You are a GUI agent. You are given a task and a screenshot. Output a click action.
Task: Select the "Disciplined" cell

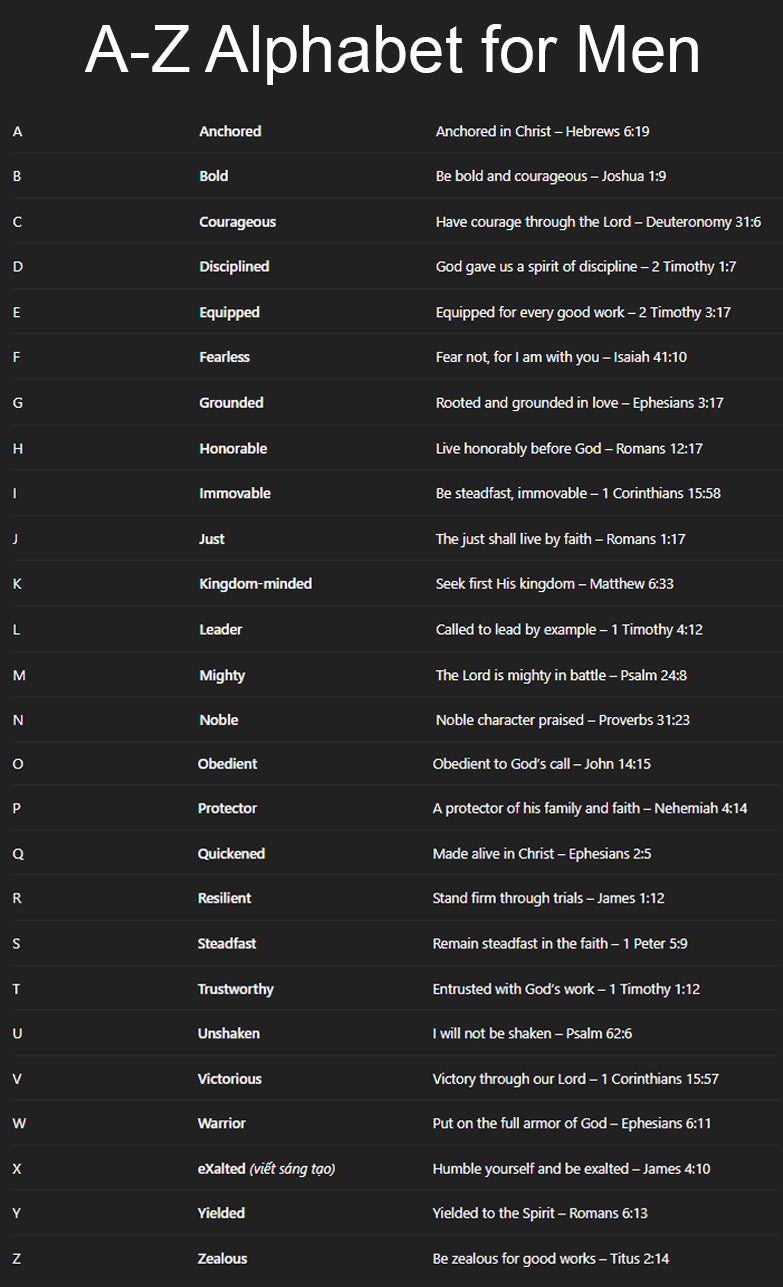234,267
